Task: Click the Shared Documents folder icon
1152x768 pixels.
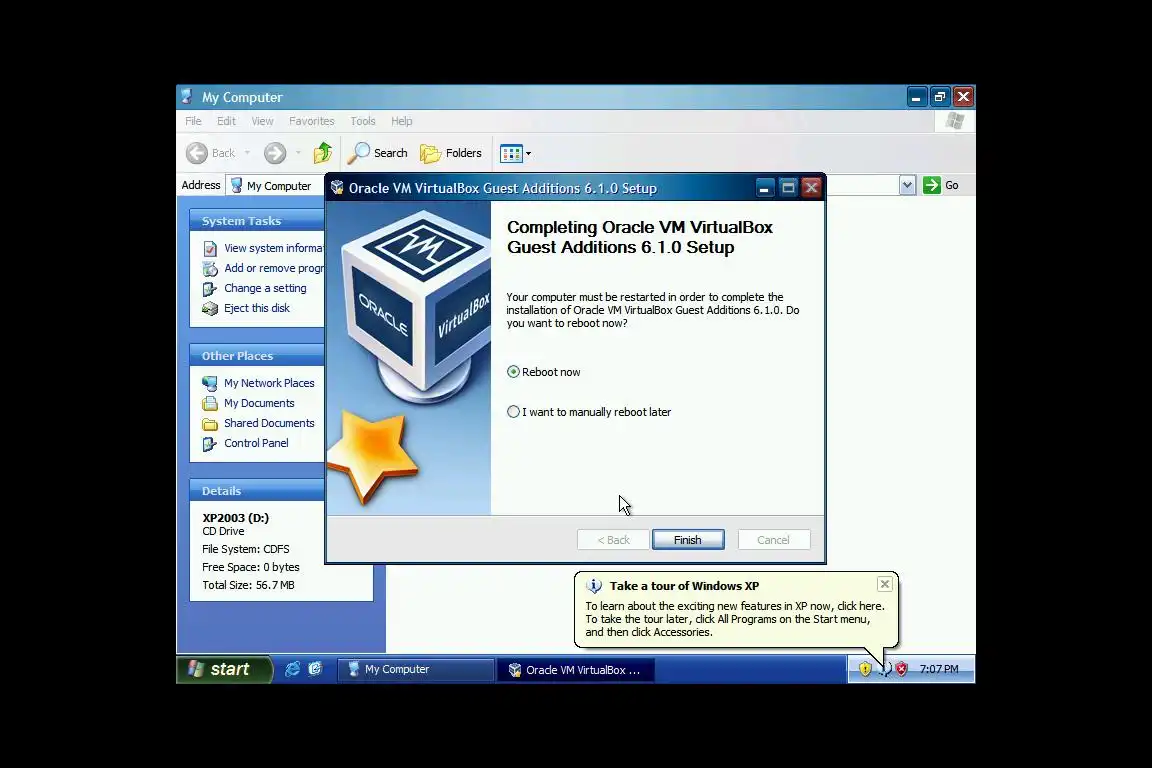Action: pos(210,423)
